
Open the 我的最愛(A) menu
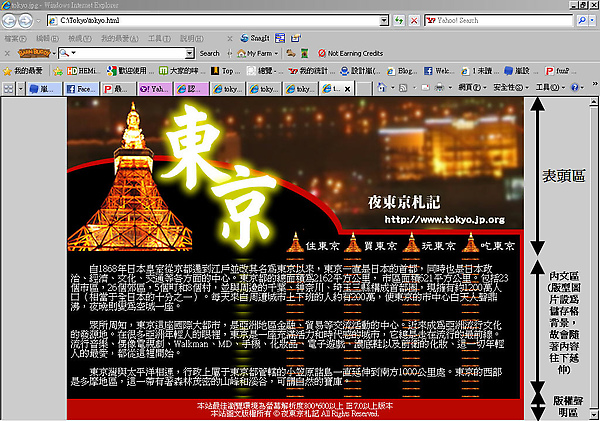point(119,38)
